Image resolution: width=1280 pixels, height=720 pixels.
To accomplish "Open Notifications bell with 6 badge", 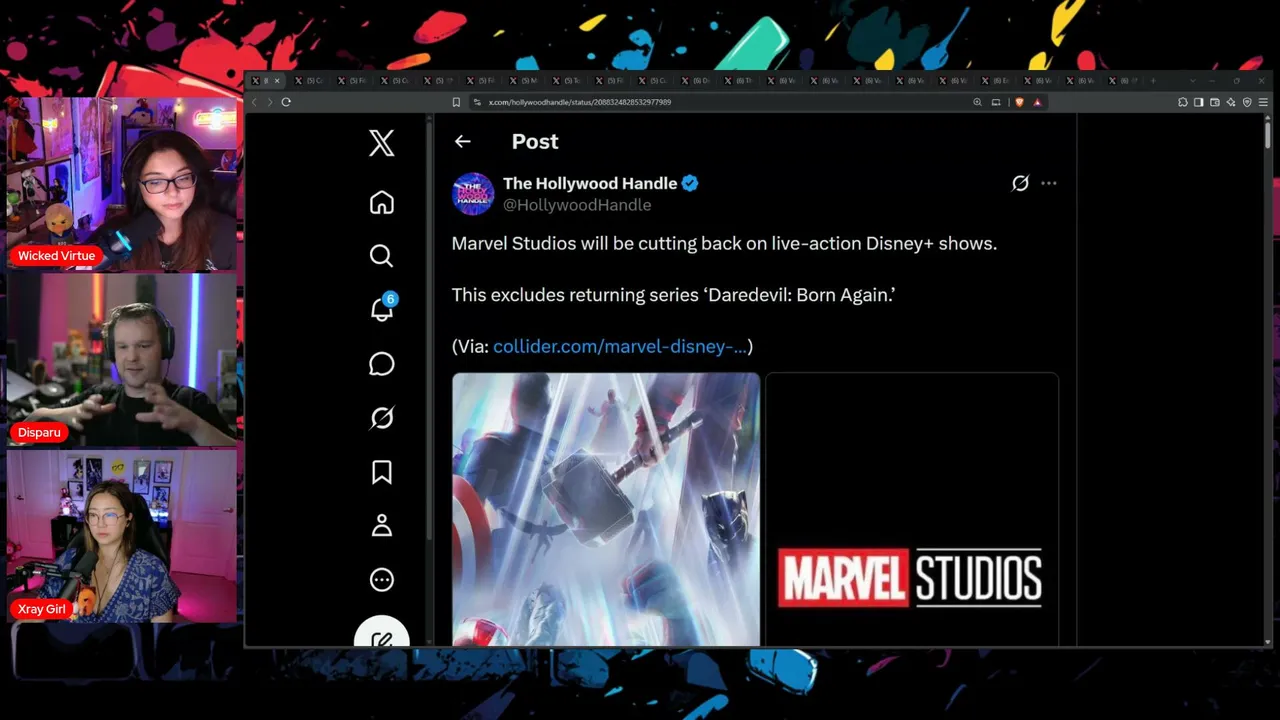I will [x=382, y=308].
